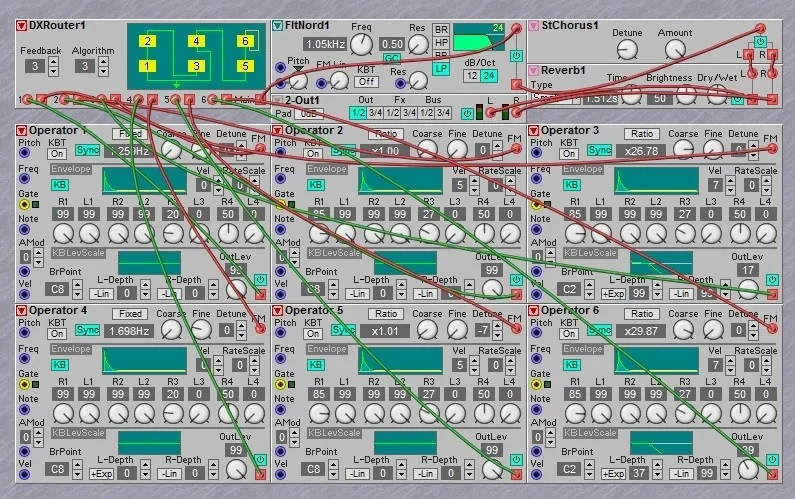Click Operator 4 Fixed mode button
Screen dimensions: 795x499
(130, 314)
